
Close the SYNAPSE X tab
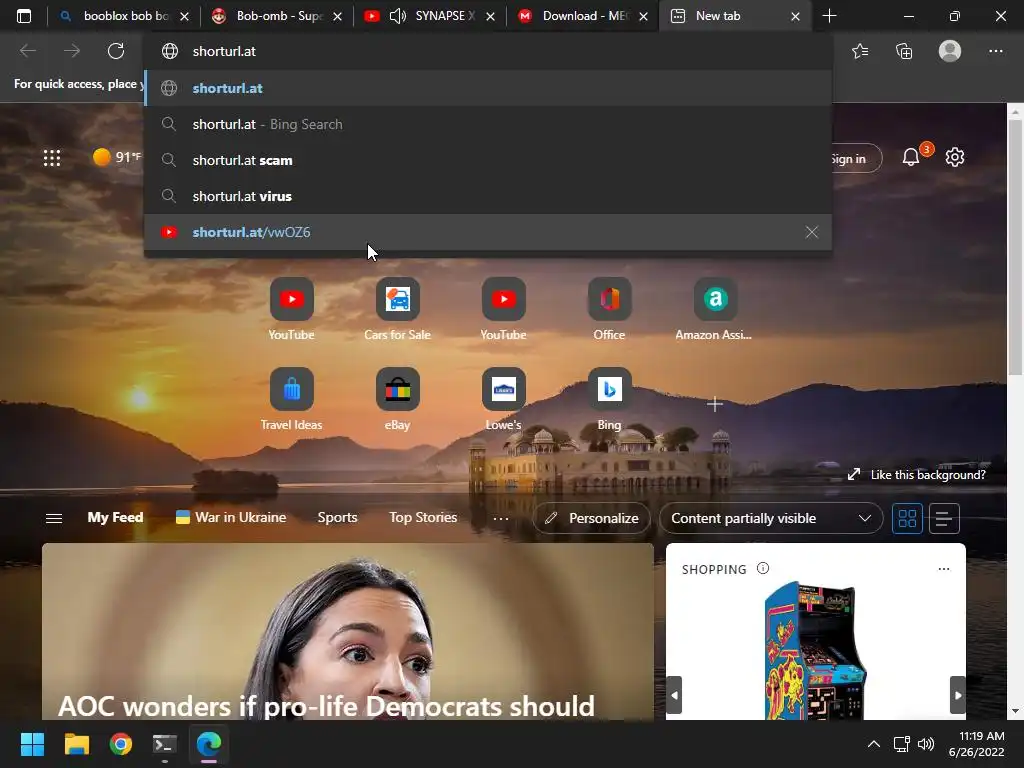click(x=490, y=16)
